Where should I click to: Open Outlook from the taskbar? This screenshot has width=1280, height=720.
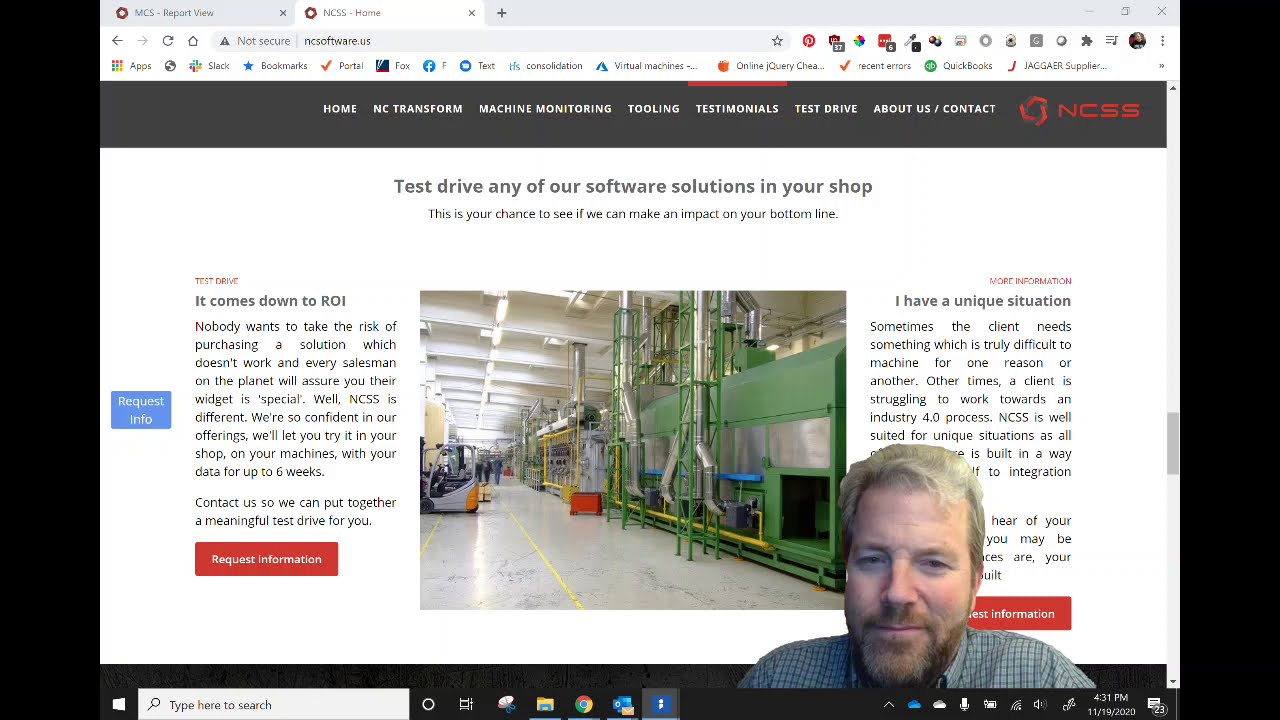[x=622, y=705]
